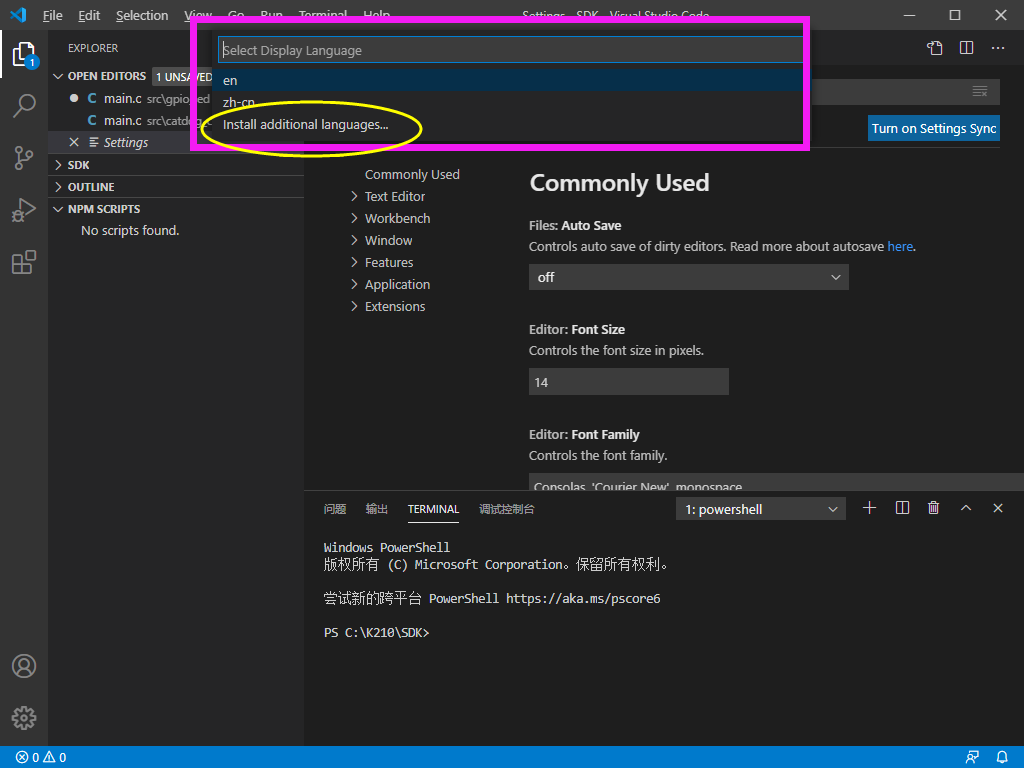The image size is (1024, 768).
Task: Switch to the 输出 panel tab
Action: 377,509
